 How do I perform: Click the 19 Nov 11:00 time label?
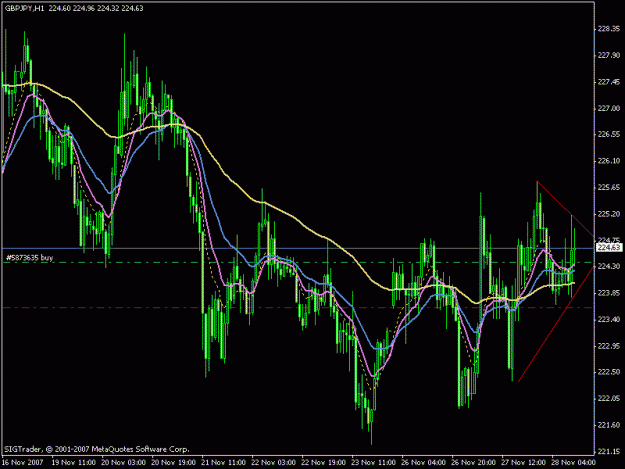pyautogui.click(x=74, y=463)
